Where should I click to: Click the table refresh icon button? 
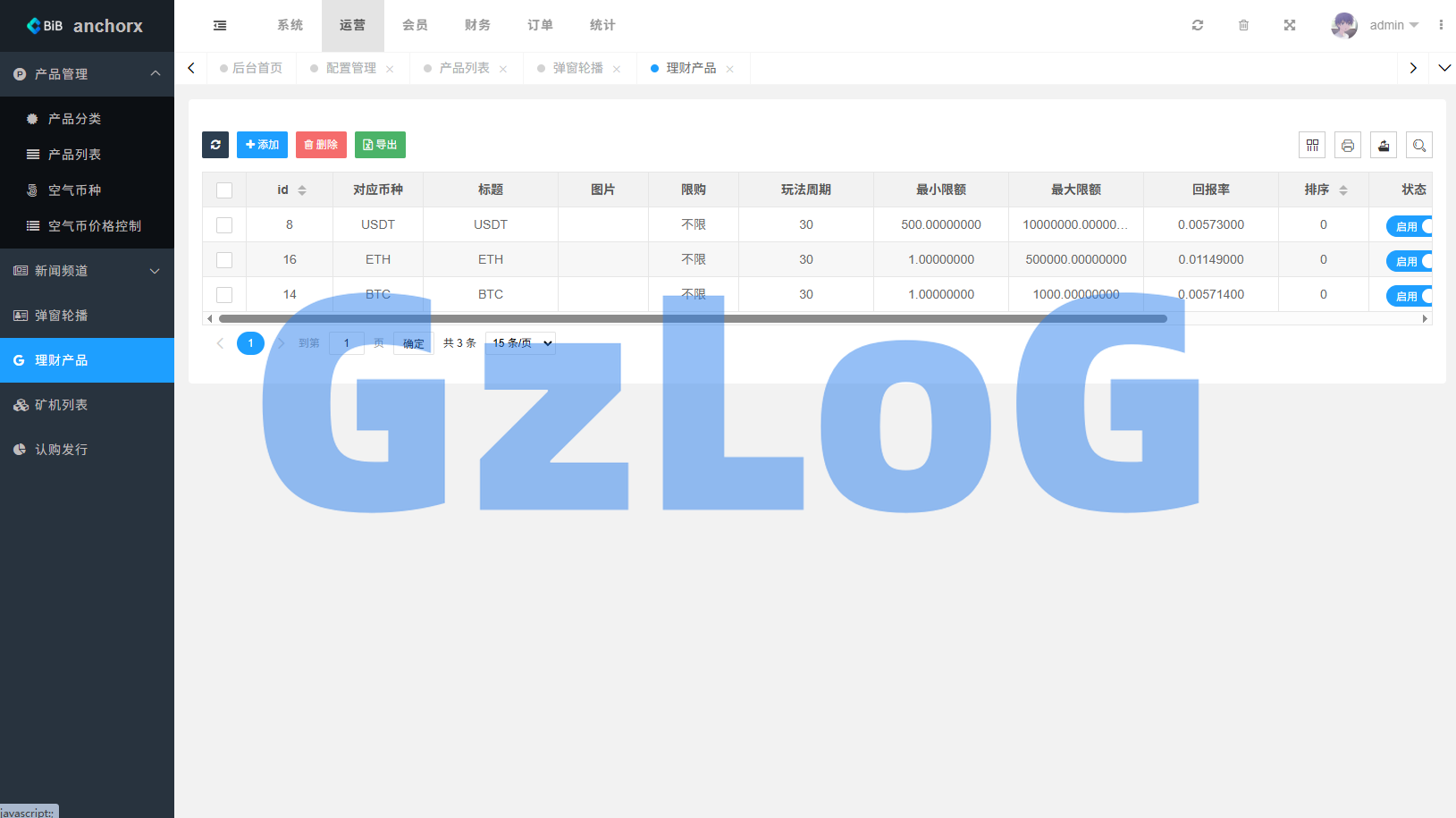click(x=215, y=145)
